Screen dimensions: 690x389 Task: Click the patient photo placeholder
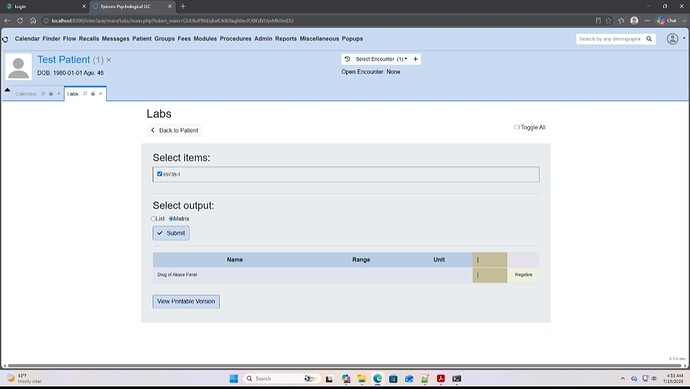(x=18, y=66)
